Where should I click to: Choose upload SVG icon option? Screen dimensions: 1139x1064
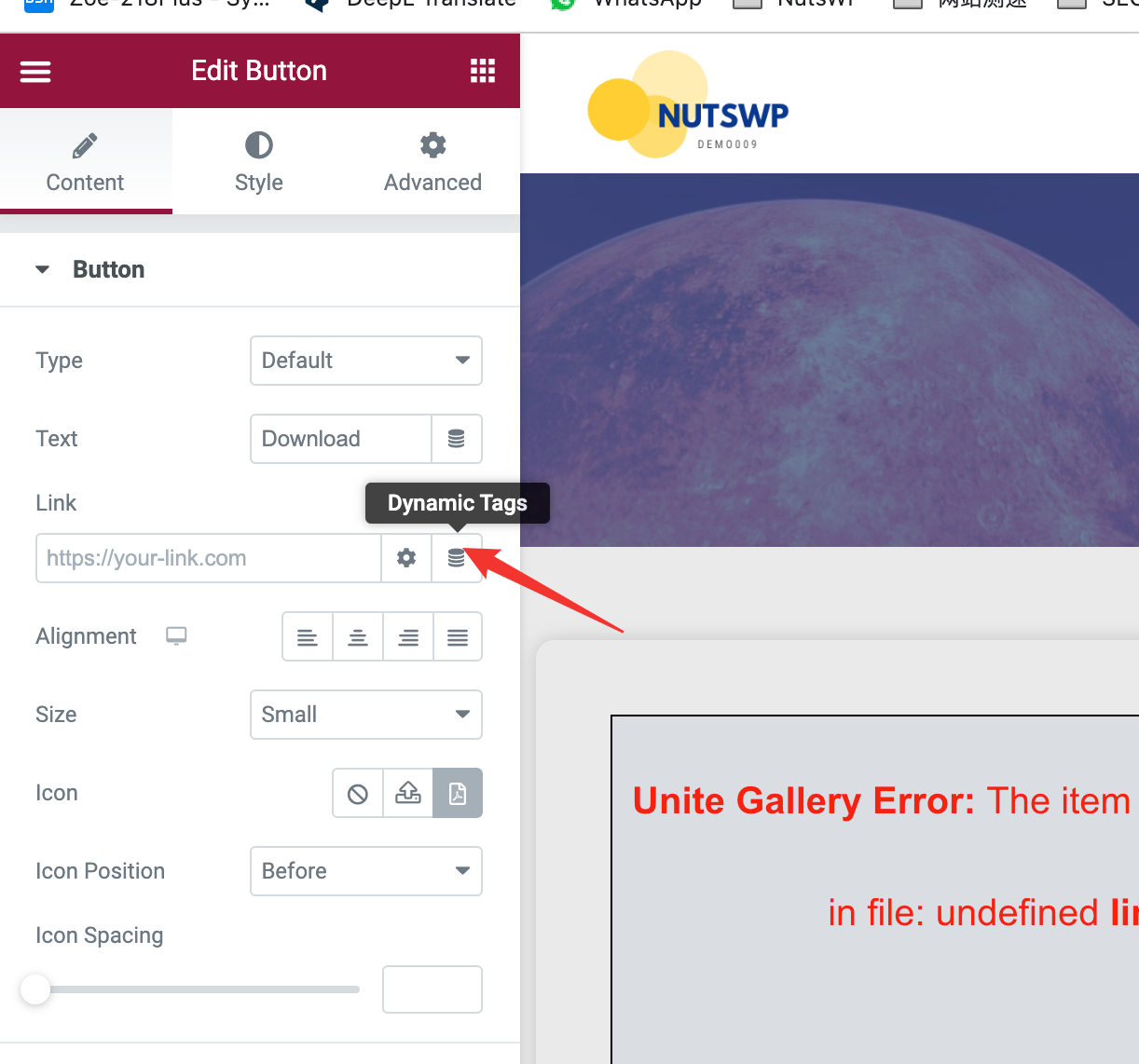coord(408,793)
